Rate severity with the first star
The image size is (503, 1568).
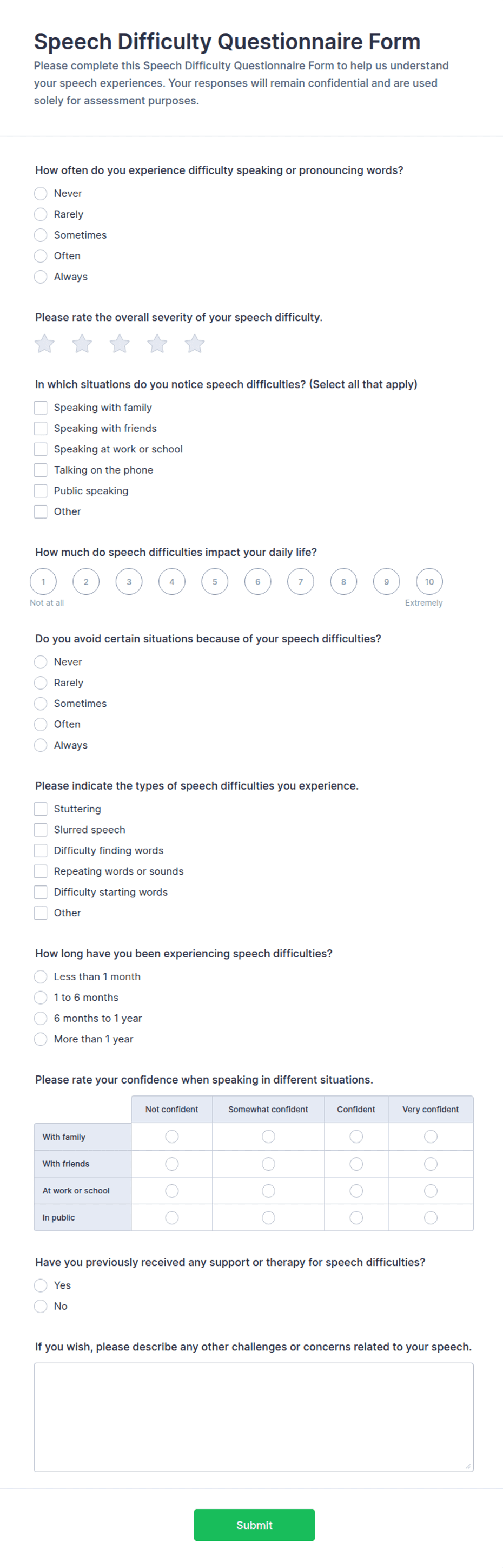44,343
